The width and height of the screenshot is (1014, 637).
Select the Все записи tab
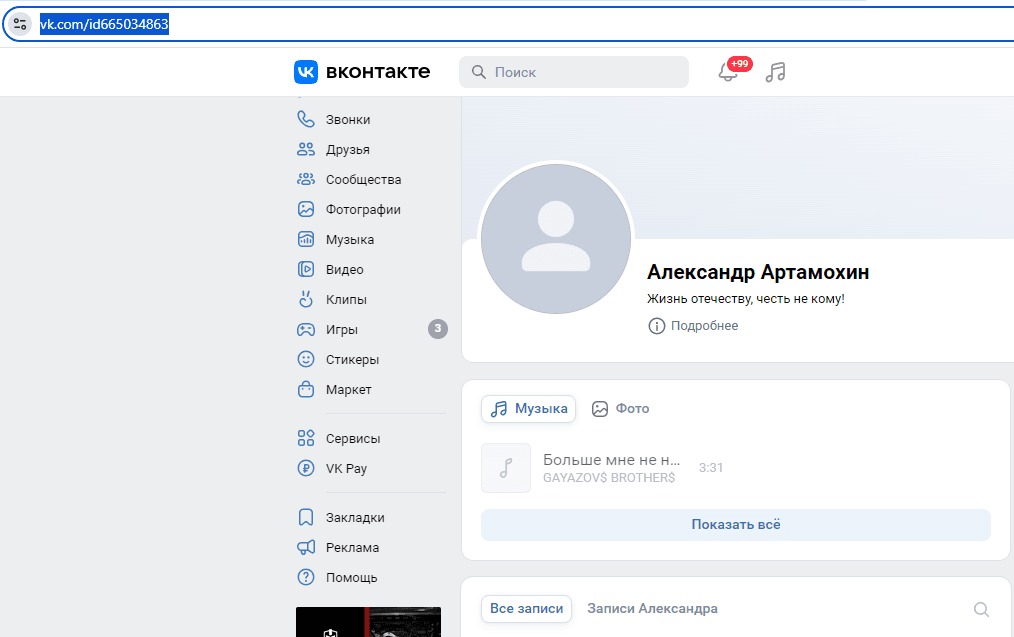pyautogui.click(x=526, y=609)
